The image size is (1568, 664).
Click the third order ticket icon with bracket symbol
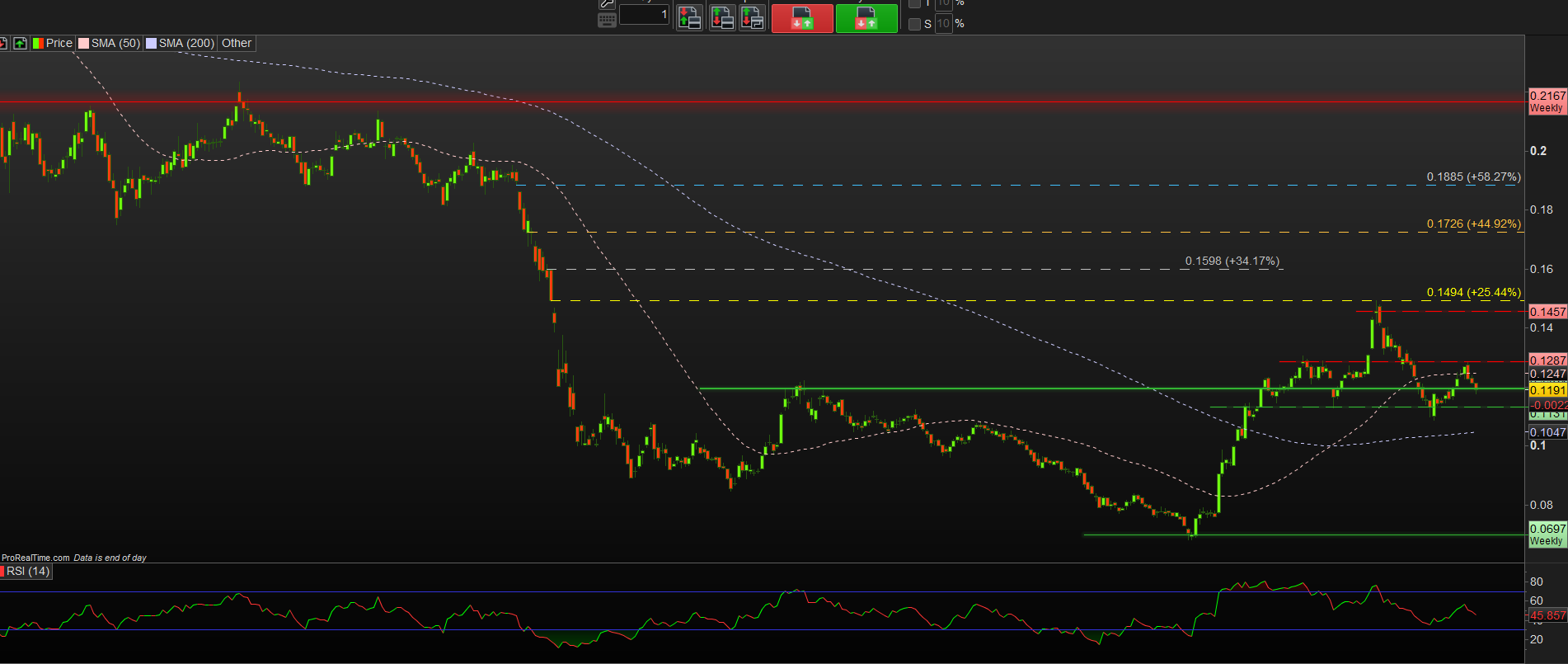tap(753, 17)
